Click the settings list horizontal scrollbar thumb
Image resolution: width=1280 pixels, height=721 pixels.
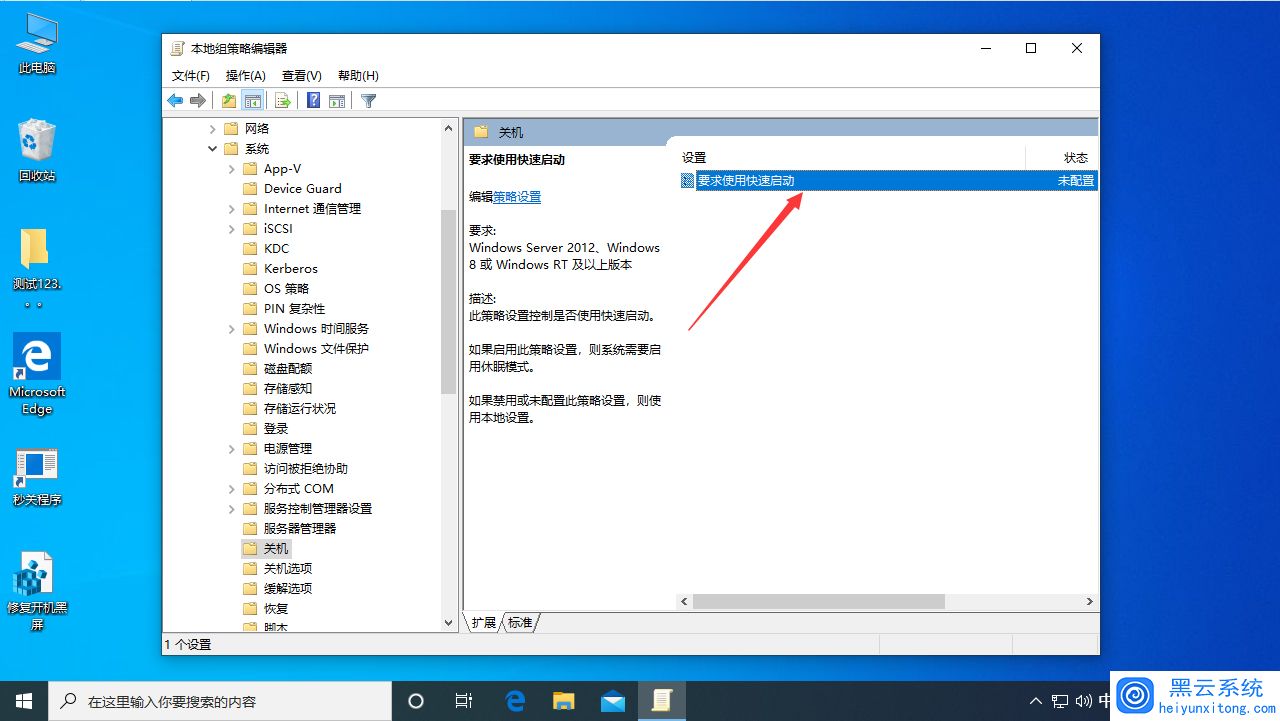coord(819,602)
